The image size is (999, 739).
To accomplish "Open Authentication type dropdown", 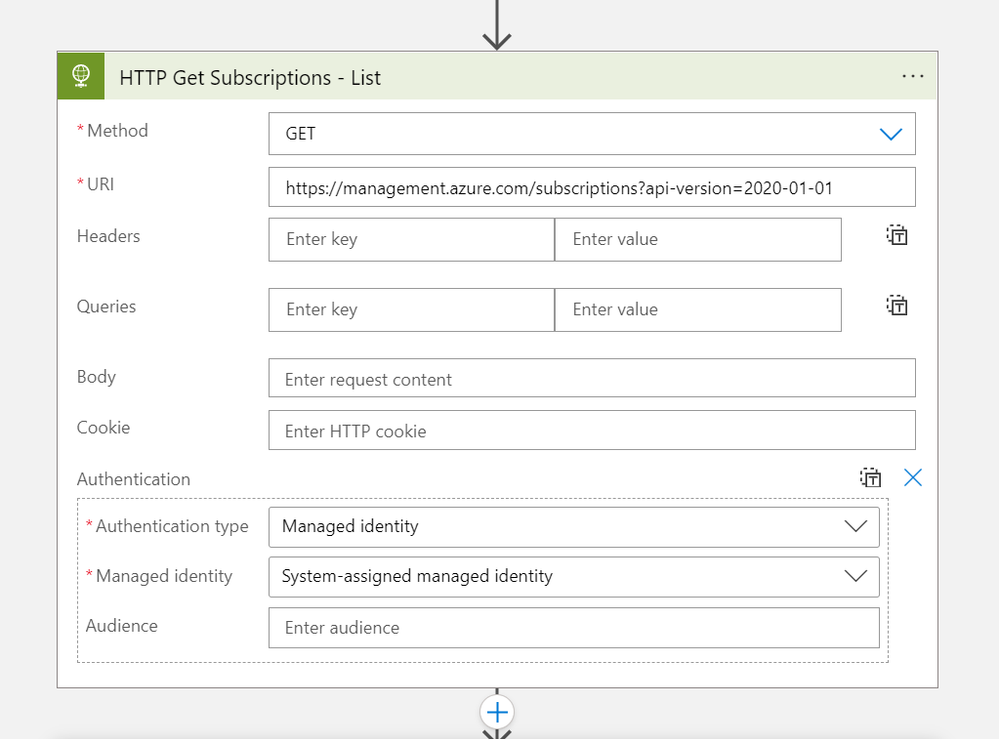I will pos(574,527).
